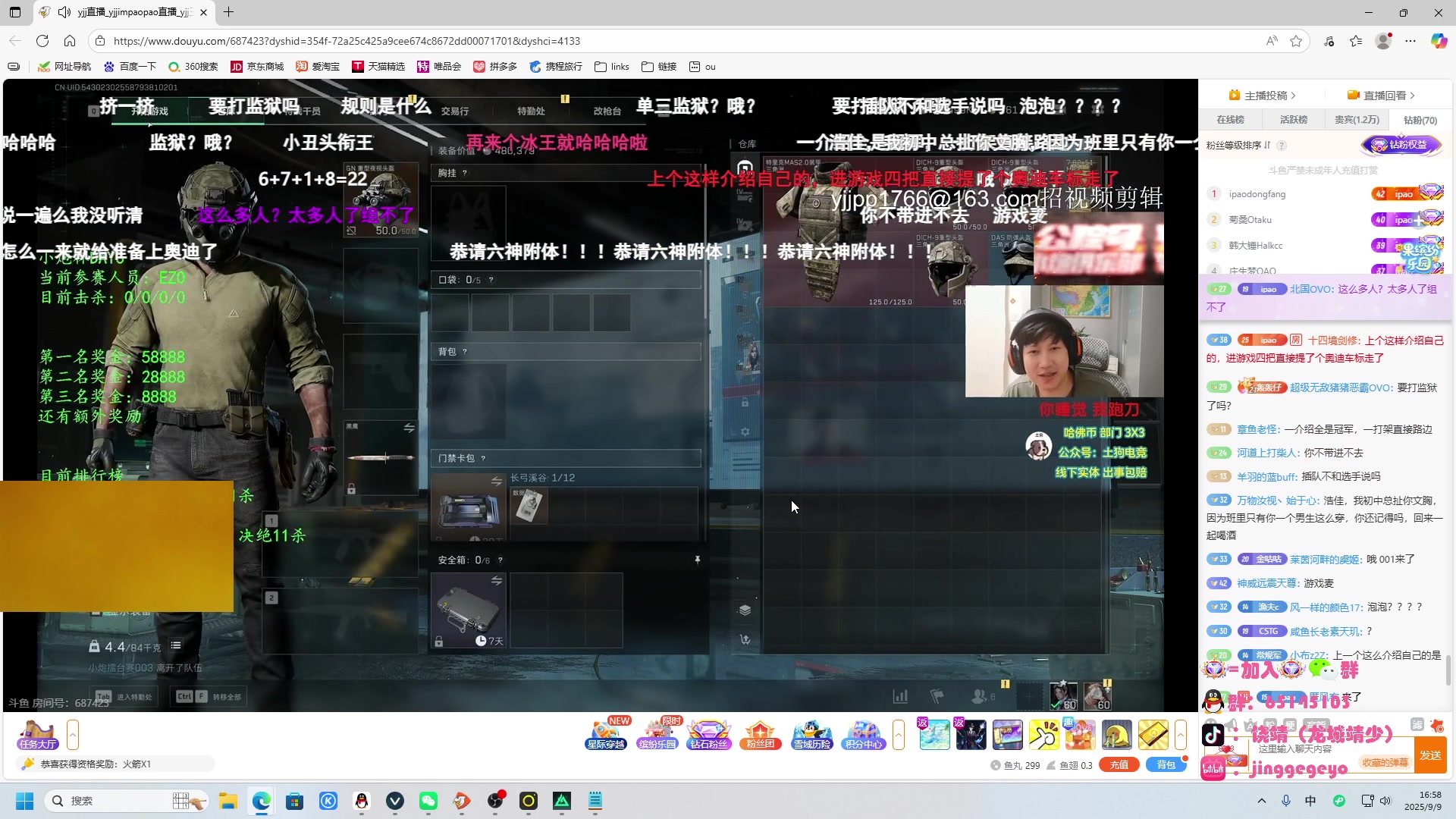Send the orange gift box gift
Image resolution: width=1456 pixels, height=819 pixels.
[1080, 735]
